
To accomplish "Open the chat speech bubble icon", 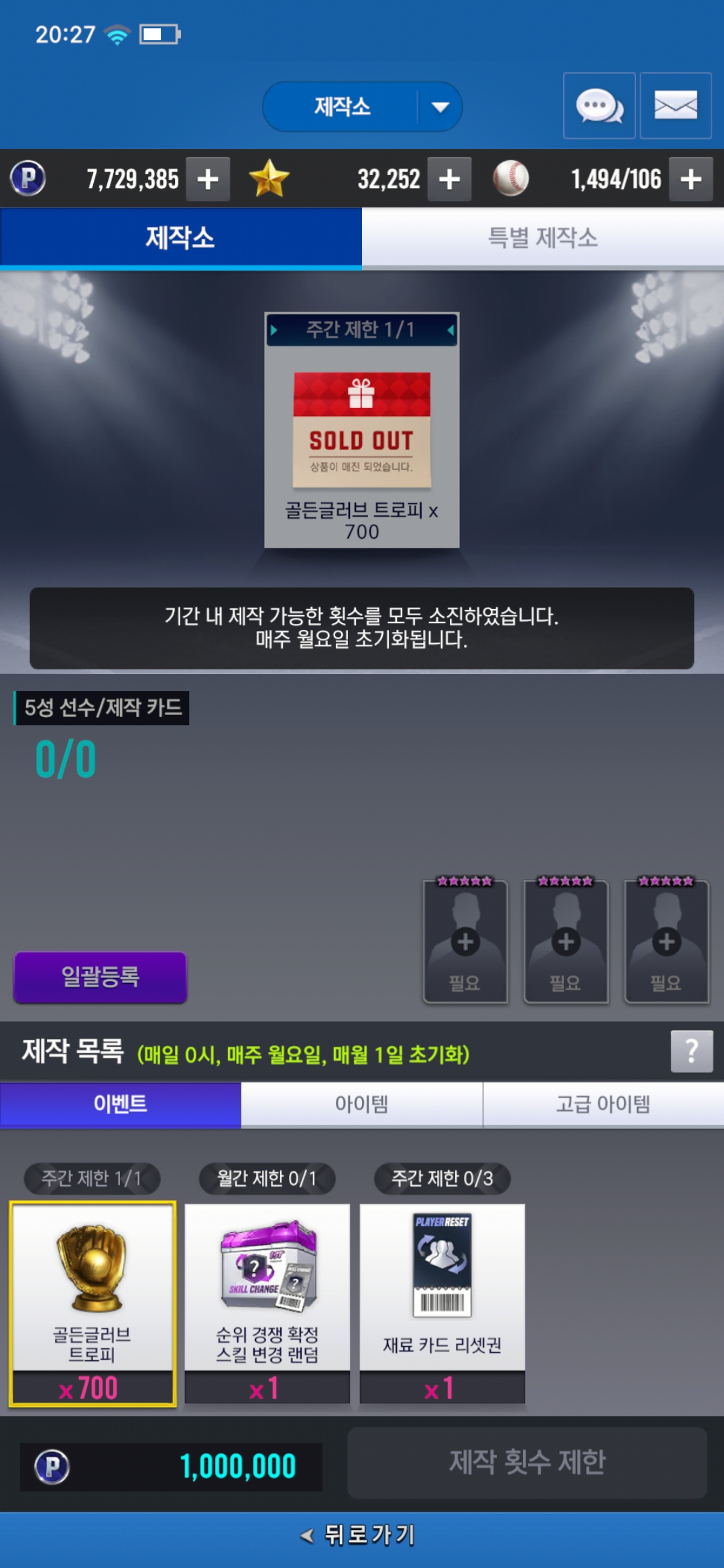I will 599,106.
